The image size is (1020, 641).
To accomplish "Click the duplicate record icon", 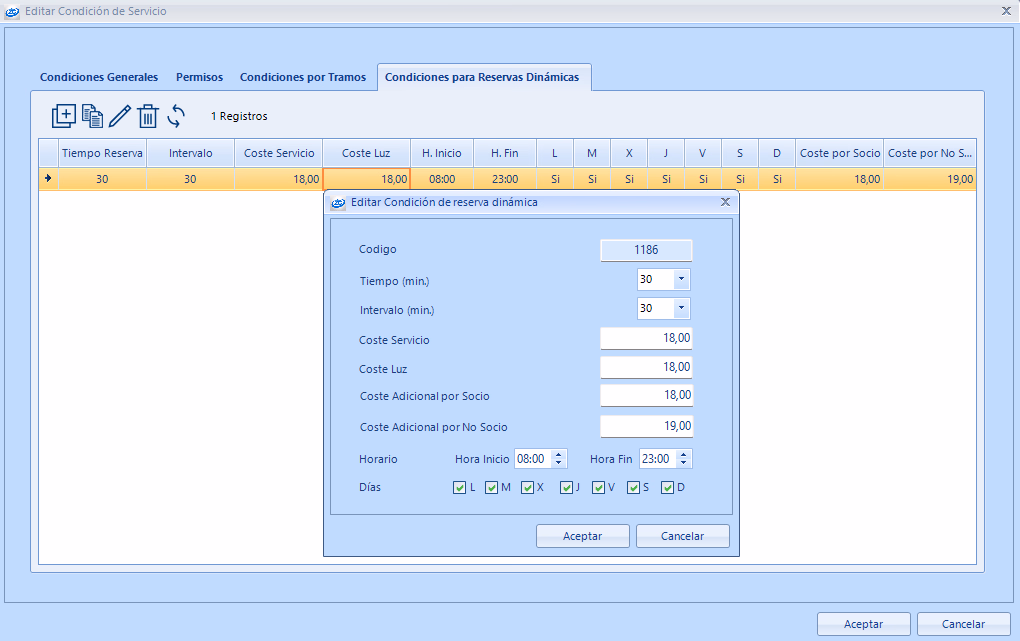I will tap(92, 116).
